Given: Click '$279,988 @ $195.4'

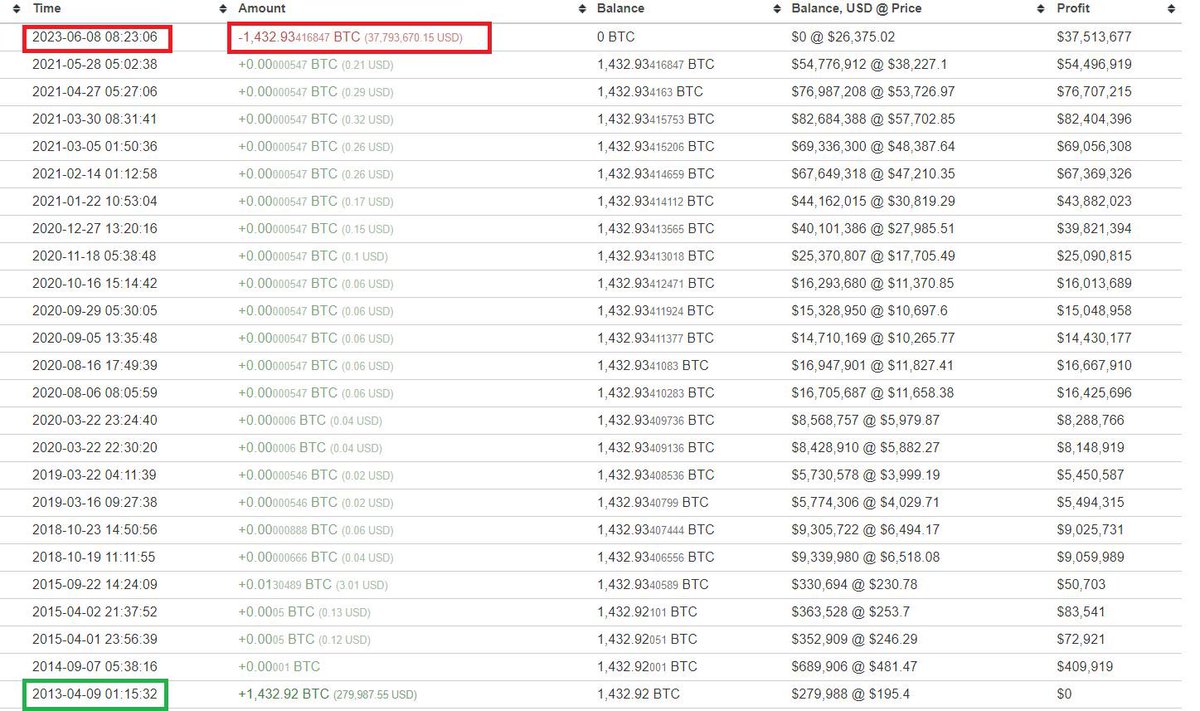Looking at the screenshot, I should pyautogui.click(x=850, y=693).
